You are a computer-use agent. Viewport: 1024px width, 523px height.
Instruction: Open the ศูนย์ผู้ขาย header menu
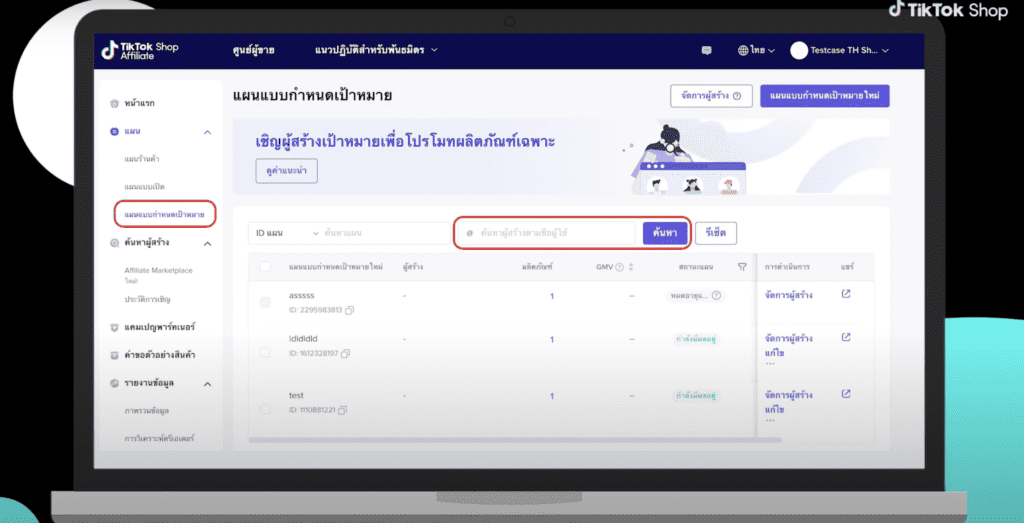[253, 50]
